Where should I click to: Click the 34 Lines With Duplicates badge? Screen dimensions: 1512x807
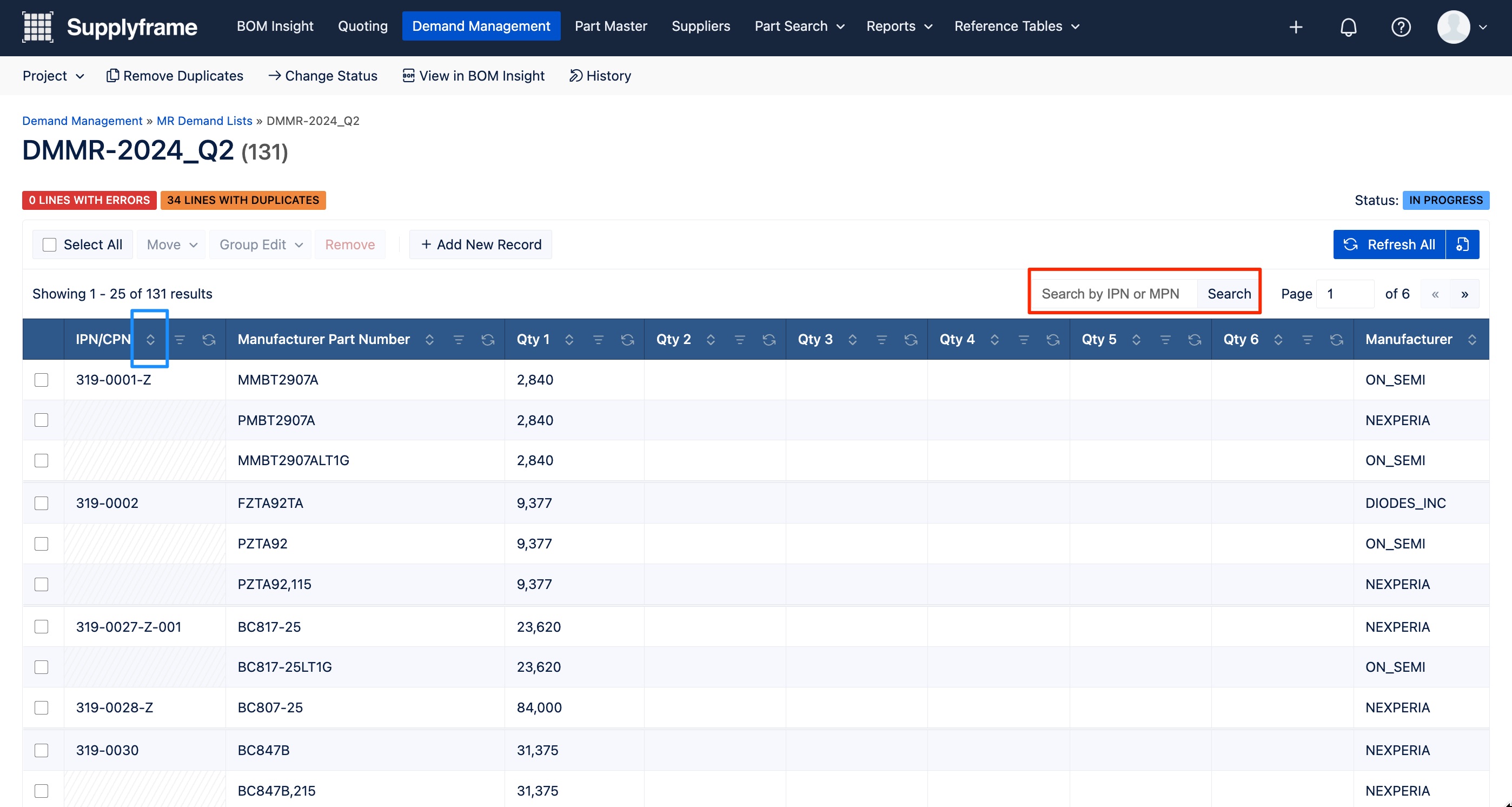243,200
